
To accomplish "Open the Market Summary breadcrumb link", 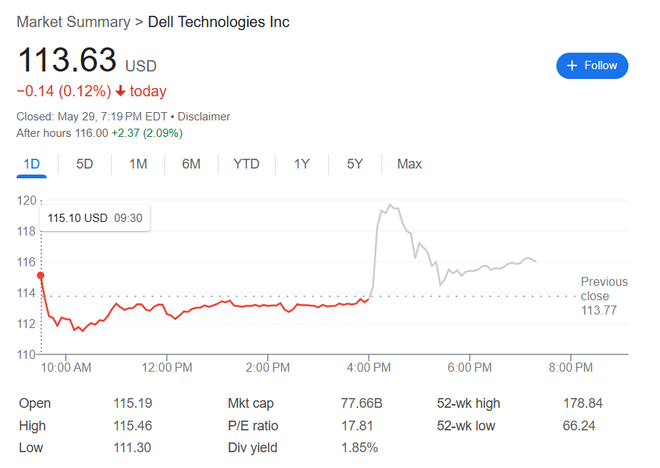I will [73, 22].
